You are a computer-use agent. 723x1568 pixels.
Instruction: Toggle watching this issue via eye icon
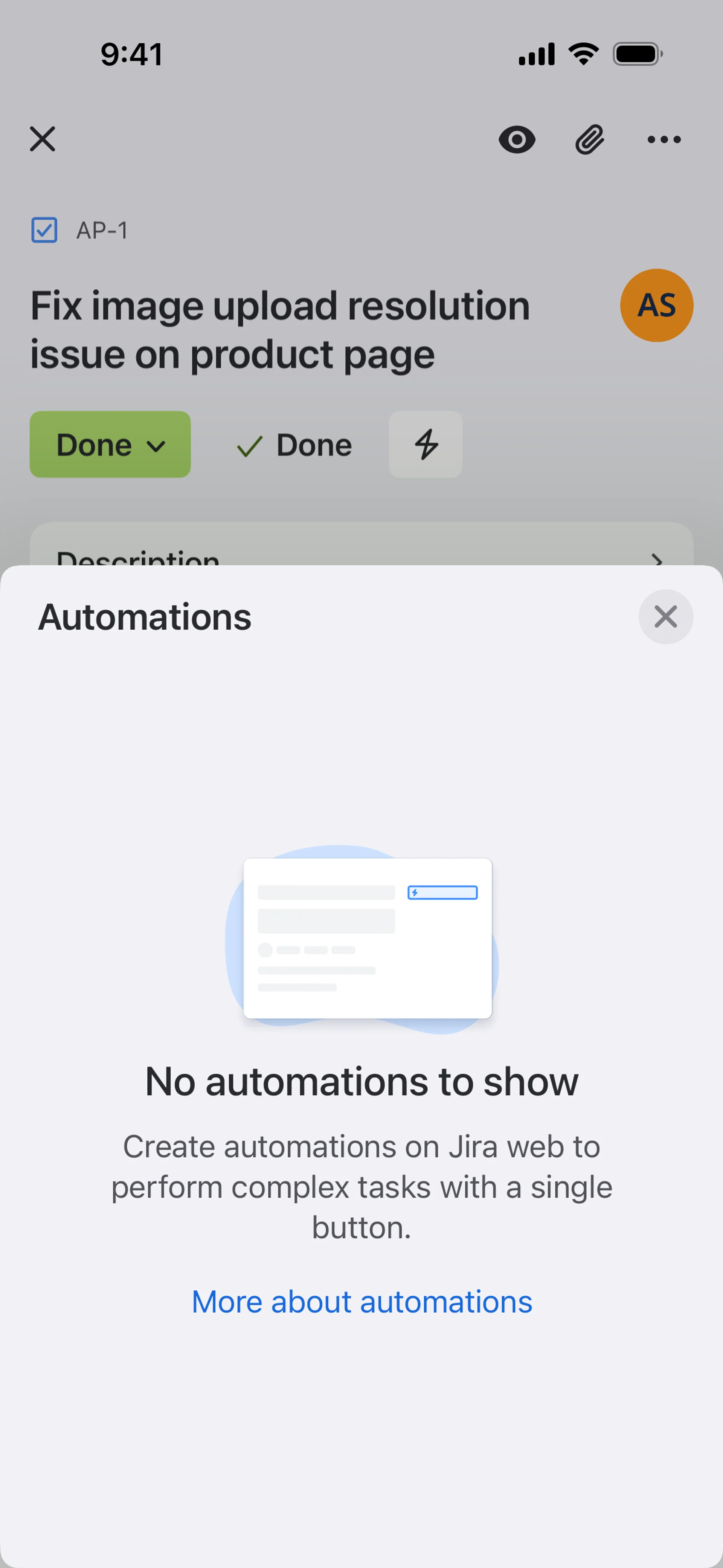pos(517,140)
